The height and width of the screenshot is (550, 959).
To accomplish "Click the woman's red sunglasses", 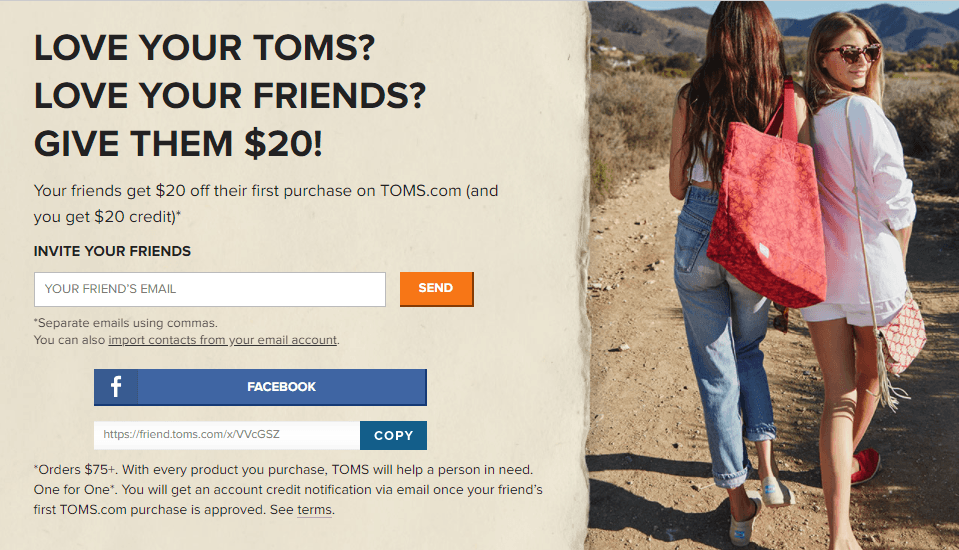I will pos(850,53).
